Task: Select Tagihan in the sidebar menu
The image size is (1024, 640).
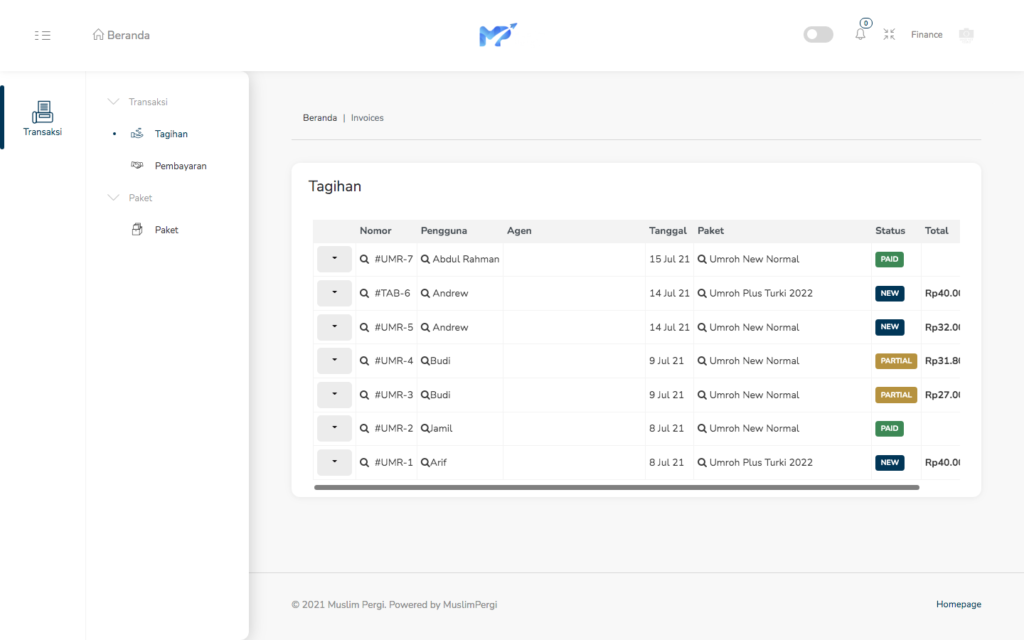Action: click(171, 134)
